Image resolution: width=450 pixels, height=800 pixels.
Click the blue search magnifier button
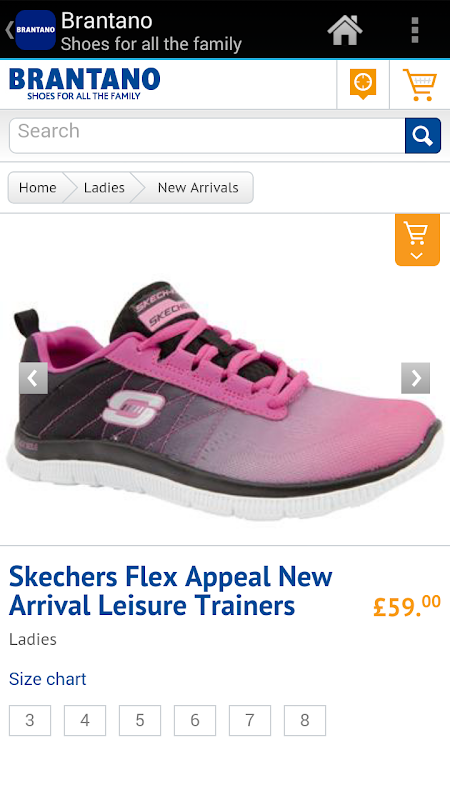click(x=422, y=136)
